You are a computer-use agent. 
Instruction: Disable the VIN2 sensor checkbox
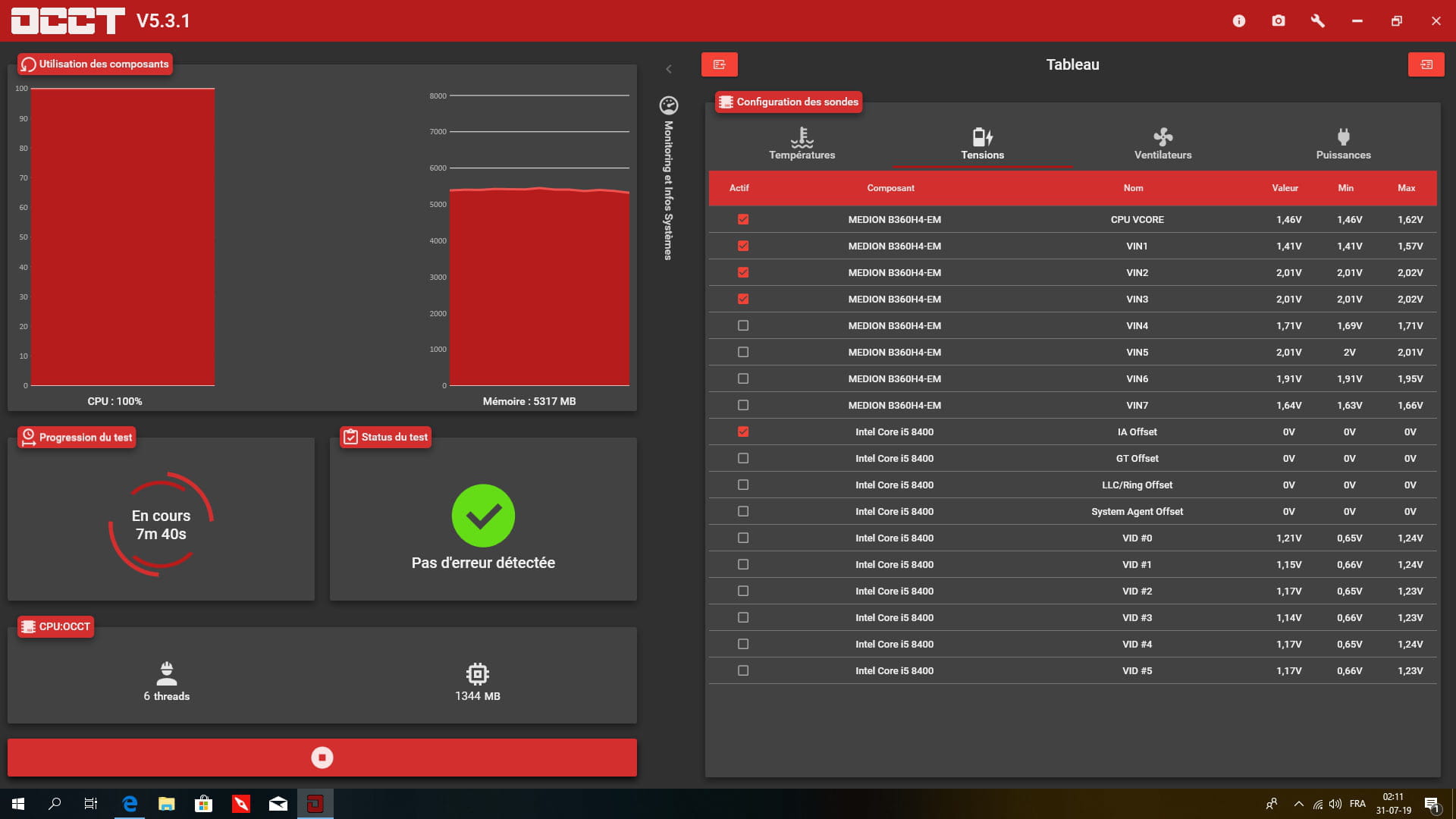click(743, 272)
